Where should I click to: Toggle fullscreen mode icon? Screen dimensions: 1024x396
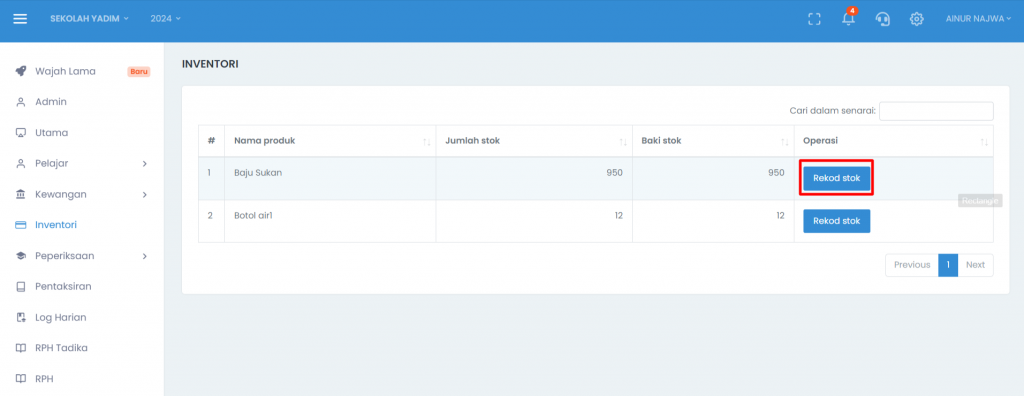pyautogui.click(x=814, y=19)
